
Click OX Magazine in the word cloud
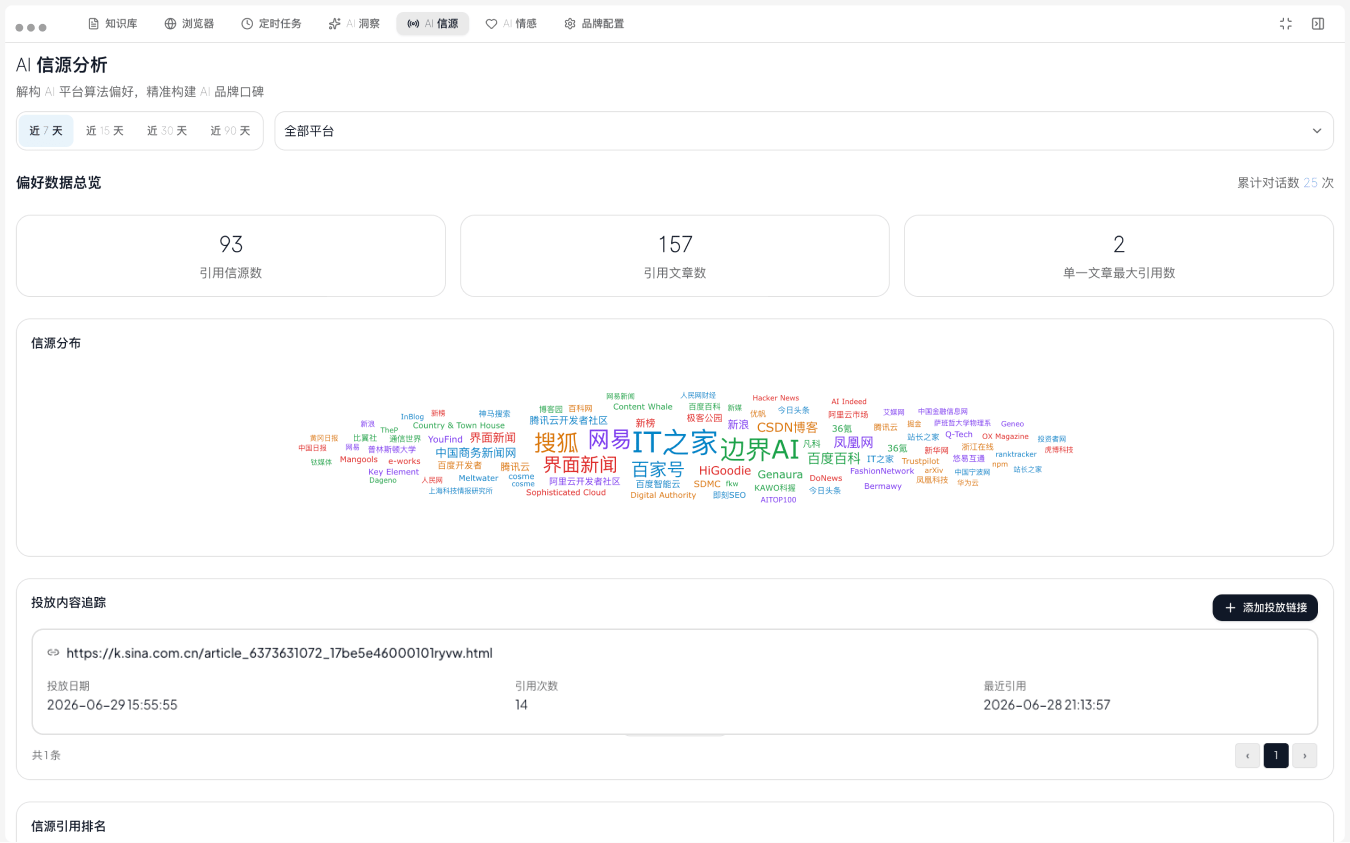(x=1005, y=437)
